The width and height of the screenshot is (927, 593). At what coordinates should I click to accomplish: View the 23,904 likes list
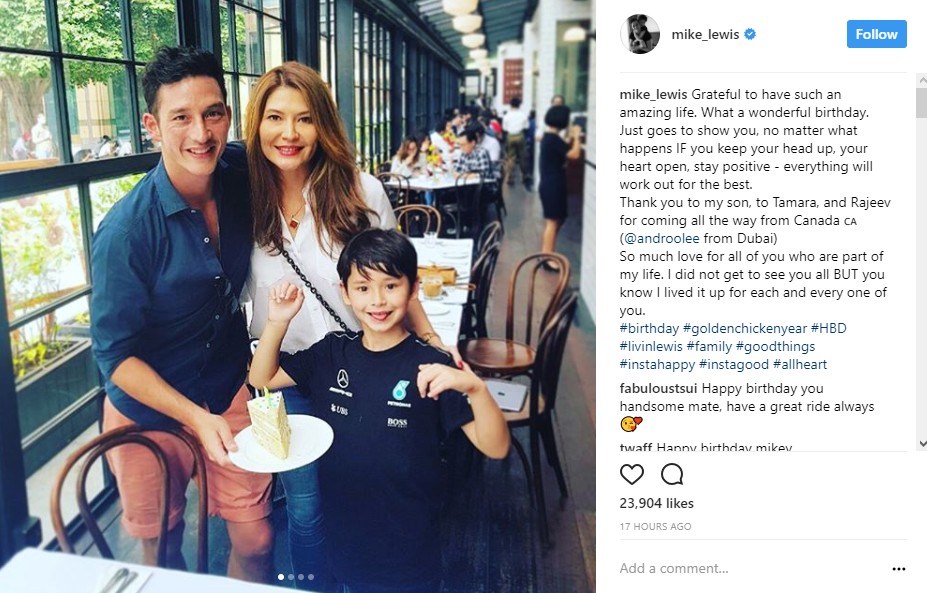tap(657, 503)
